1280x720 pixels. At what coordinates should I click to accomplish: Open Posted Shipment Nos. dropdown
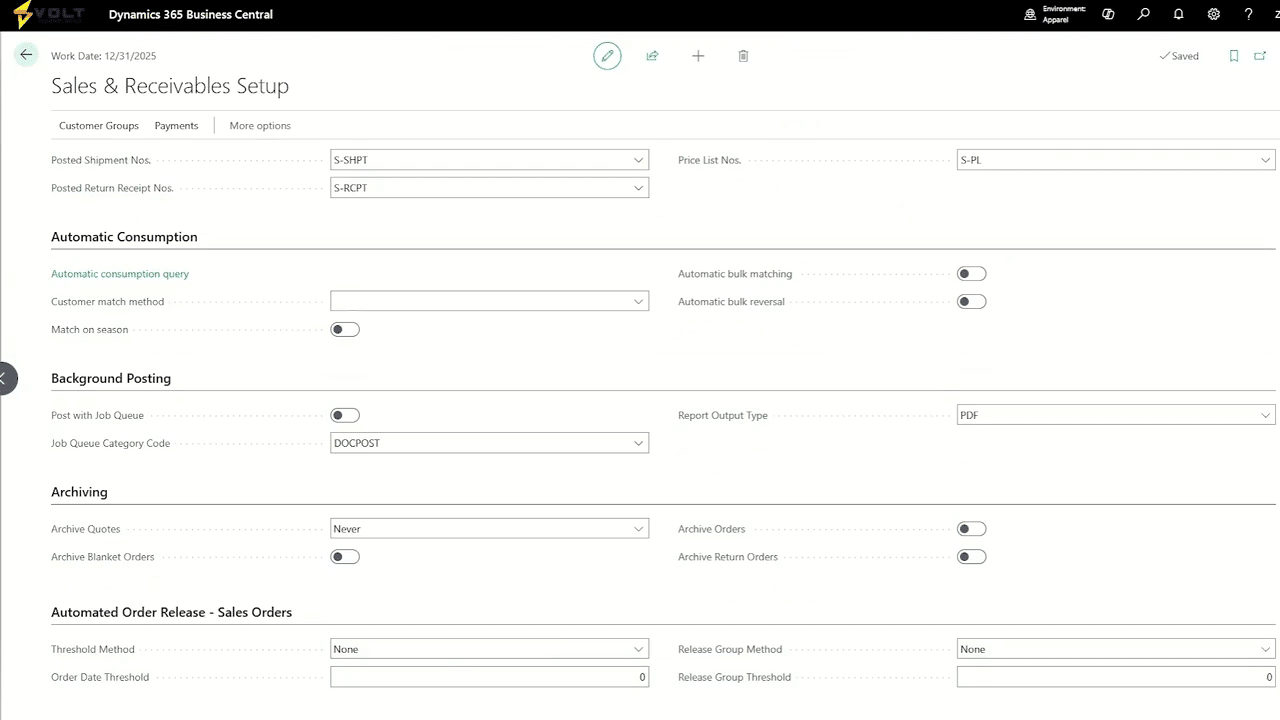pos(638,160)
